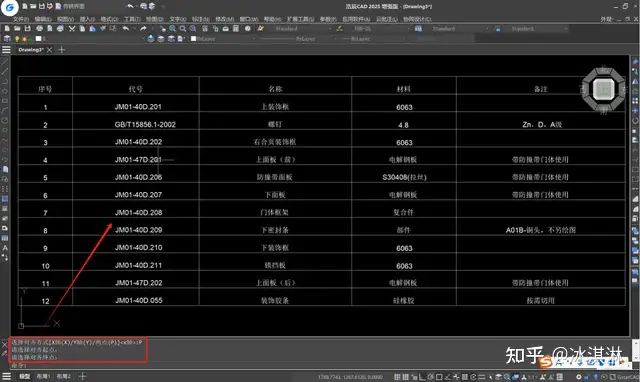The image size is (640, 382).
Task: Toggle polar tracking in status bar
Action: click(x=431, y=377)
